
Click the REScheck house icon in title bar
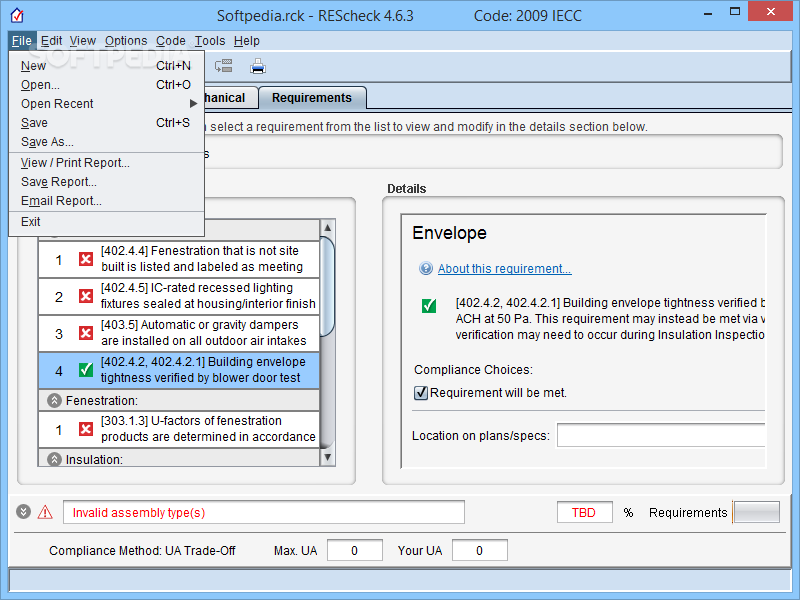pos(17,15)
